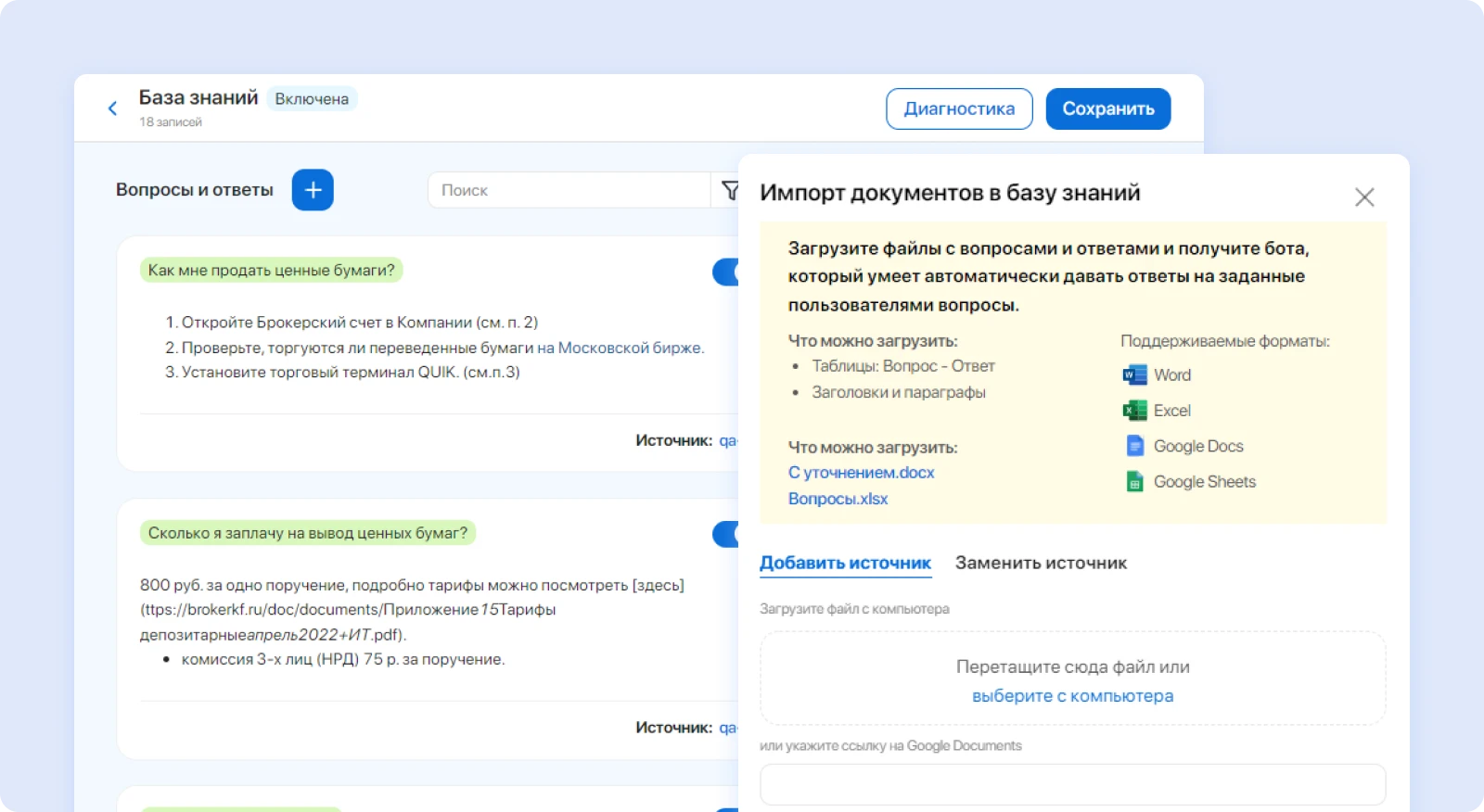
Task: Toggle the switch for withdrawal fee question
Action: click(726, 534)
